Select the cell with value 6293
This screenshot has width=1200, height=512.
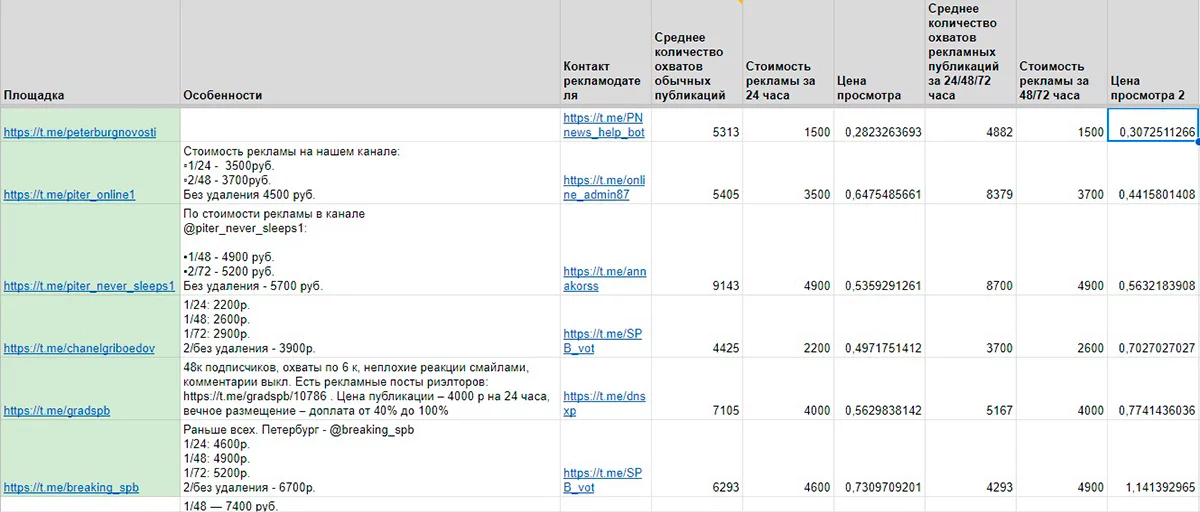(695, 458)
